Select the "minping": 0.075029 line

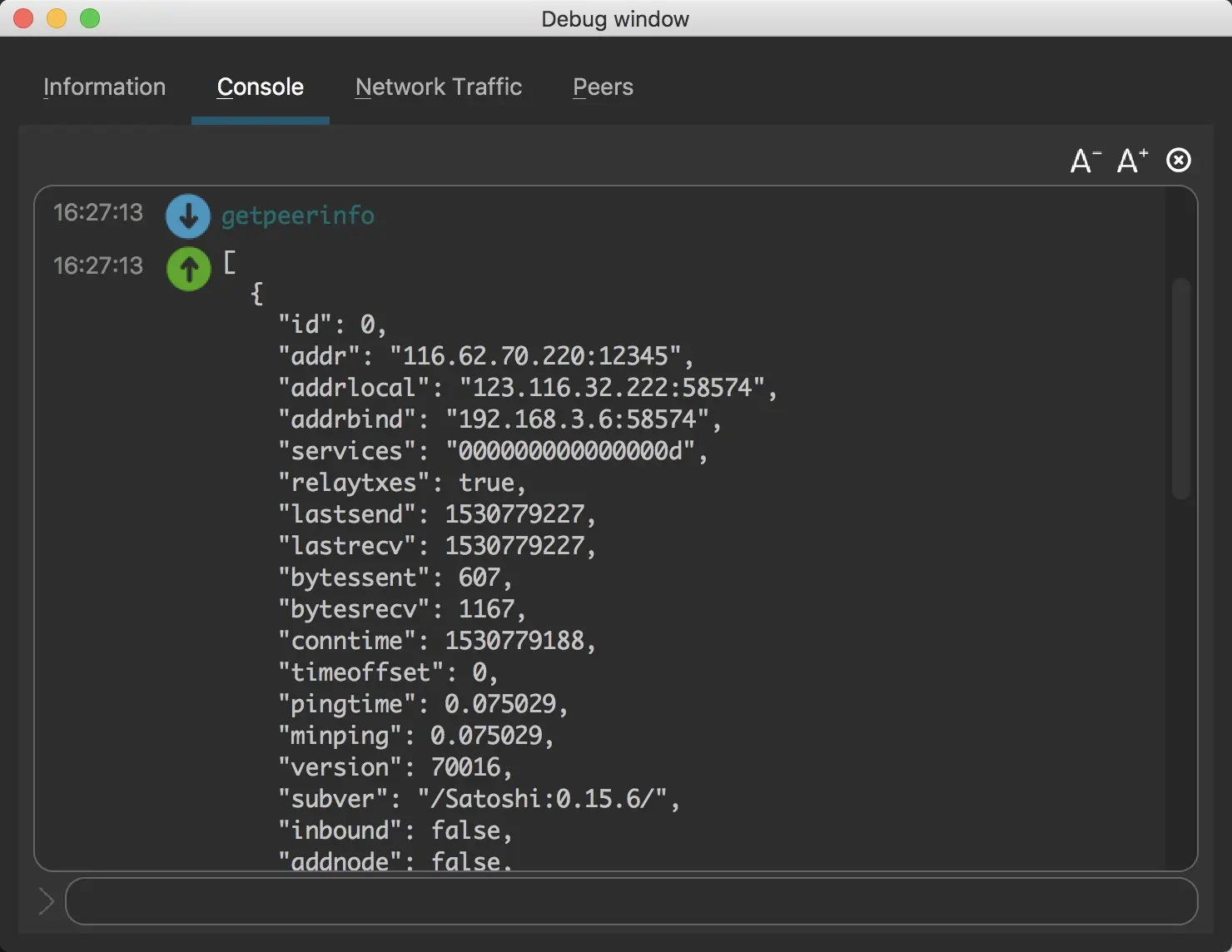[416, 736]
